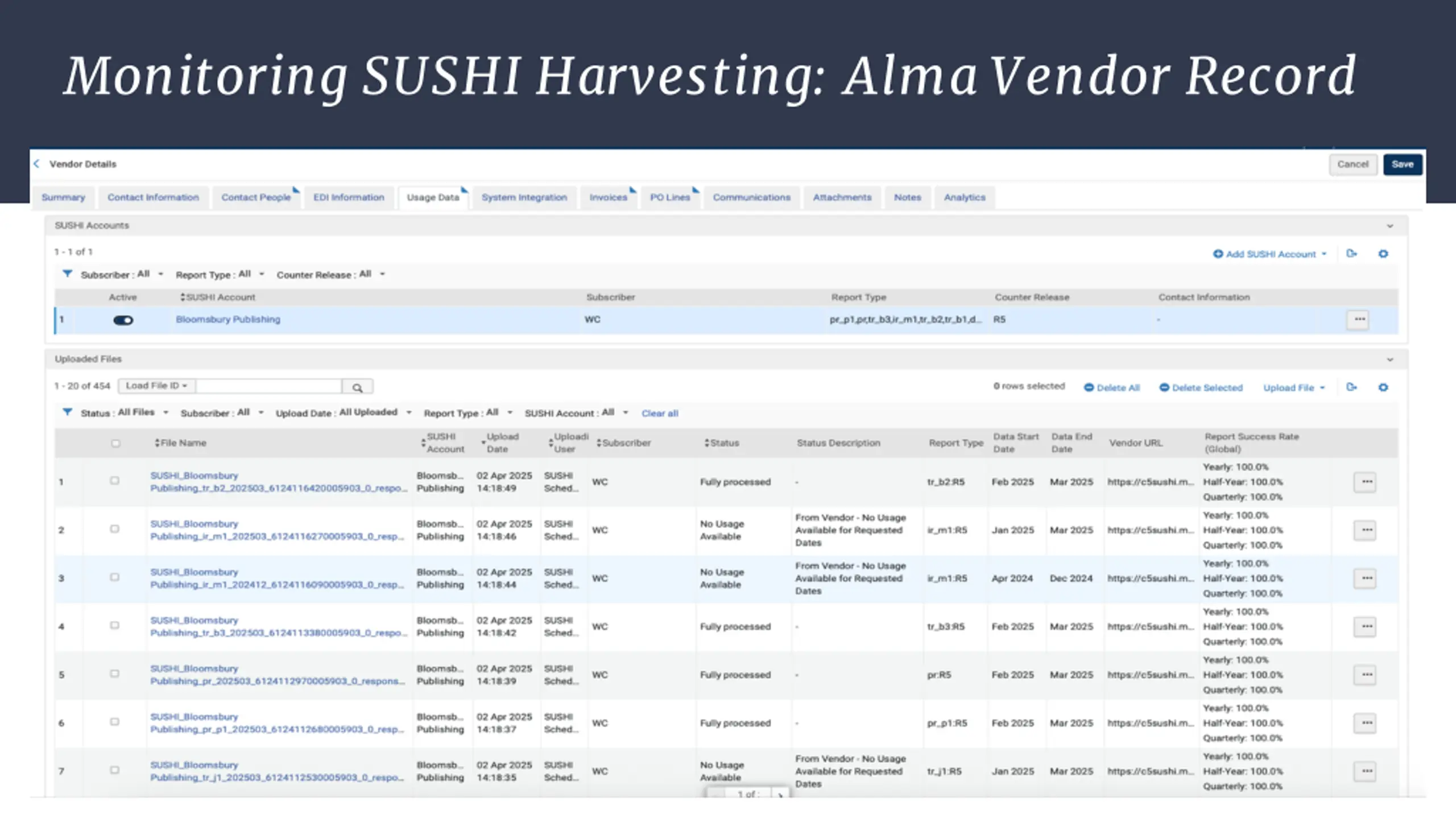Viewport: 1456px width, 819px height.
Task: Open Add SUSHI Account dropdown
Action: tap(1269, 254)
